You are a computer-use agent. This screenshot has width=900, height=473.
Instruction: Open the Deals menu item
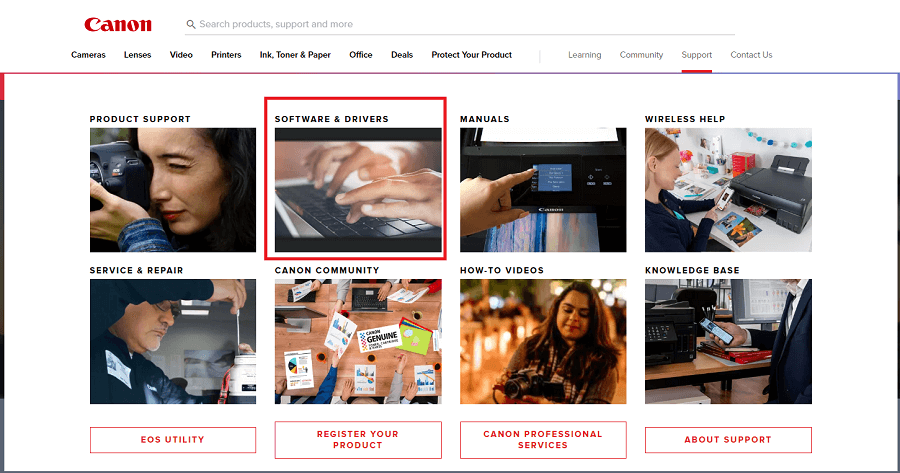[x=402, y=55]
